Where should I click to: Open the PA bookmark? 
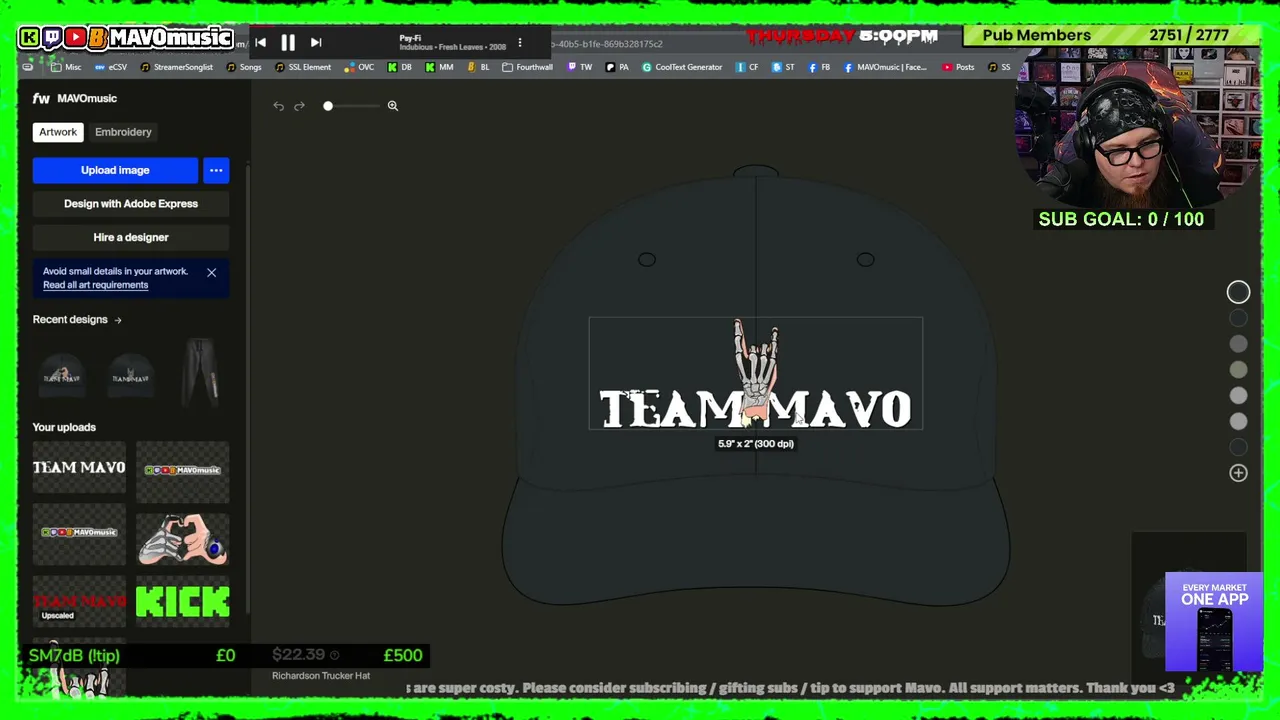pos(617,68)
